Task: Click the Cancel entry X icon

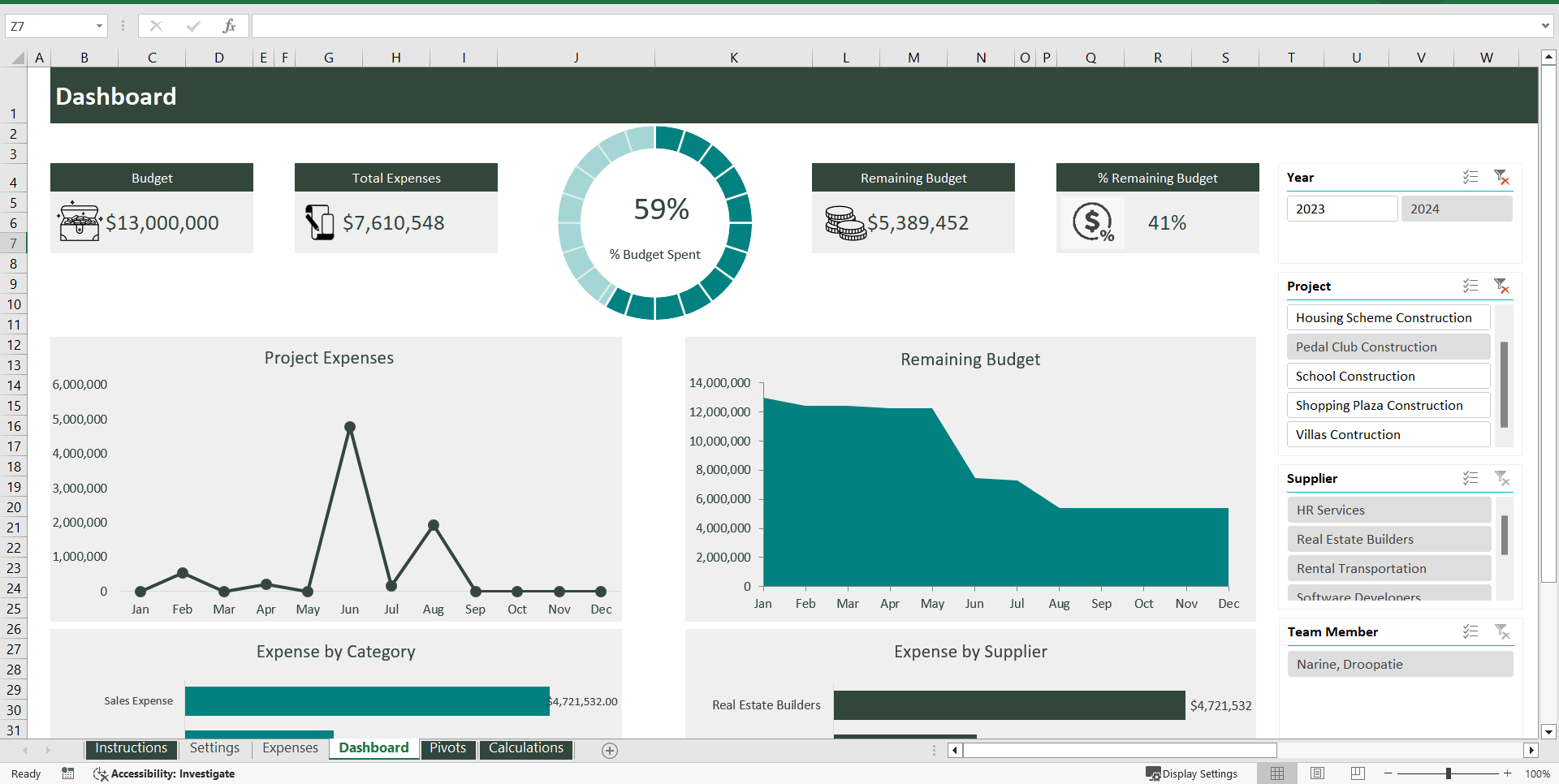Action: (156, 27)
